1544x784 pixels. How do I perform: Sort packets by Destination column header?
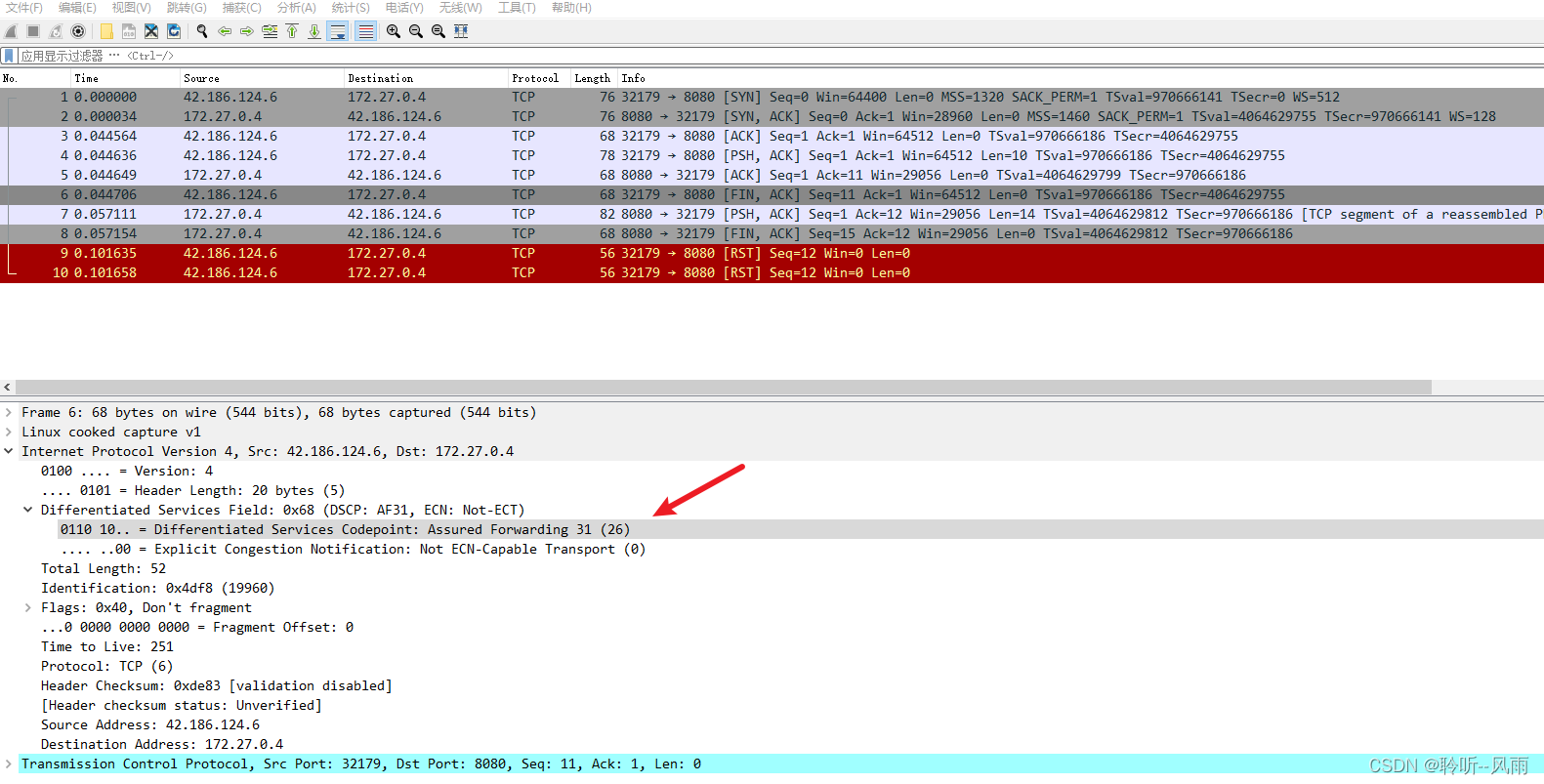click(x=426, y=78)
